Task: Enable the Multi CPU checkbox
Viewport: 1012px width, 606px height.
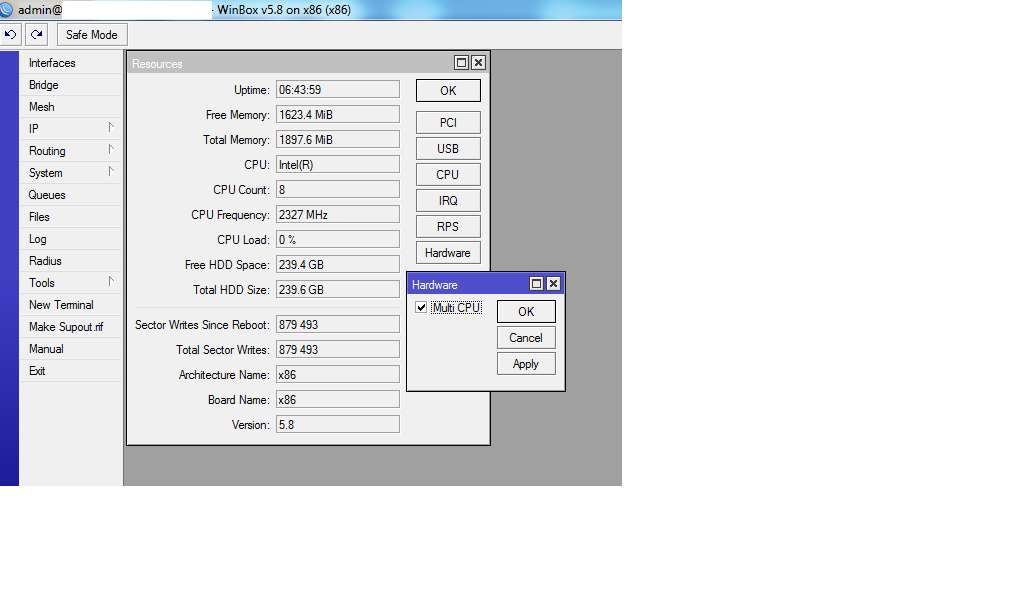Action: (421, 307)
